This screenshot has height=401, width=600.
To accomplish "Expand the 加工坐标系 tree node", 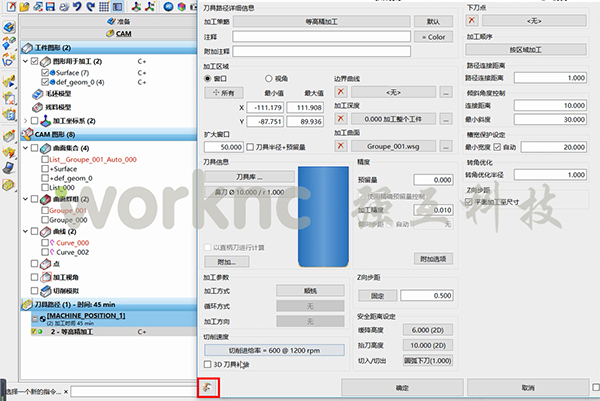I will coord(25,120).
